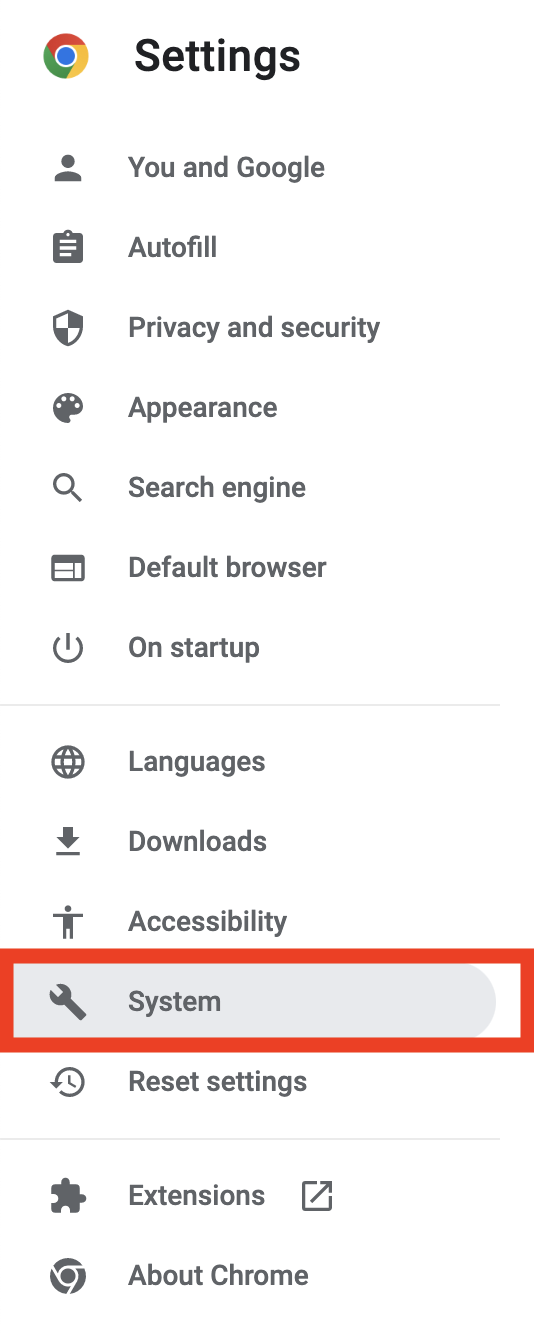Image resolution: width=534 pixels, height=1336 pixels.
Task: Click the Search engine magnifier icon
Action: [68, 488]
